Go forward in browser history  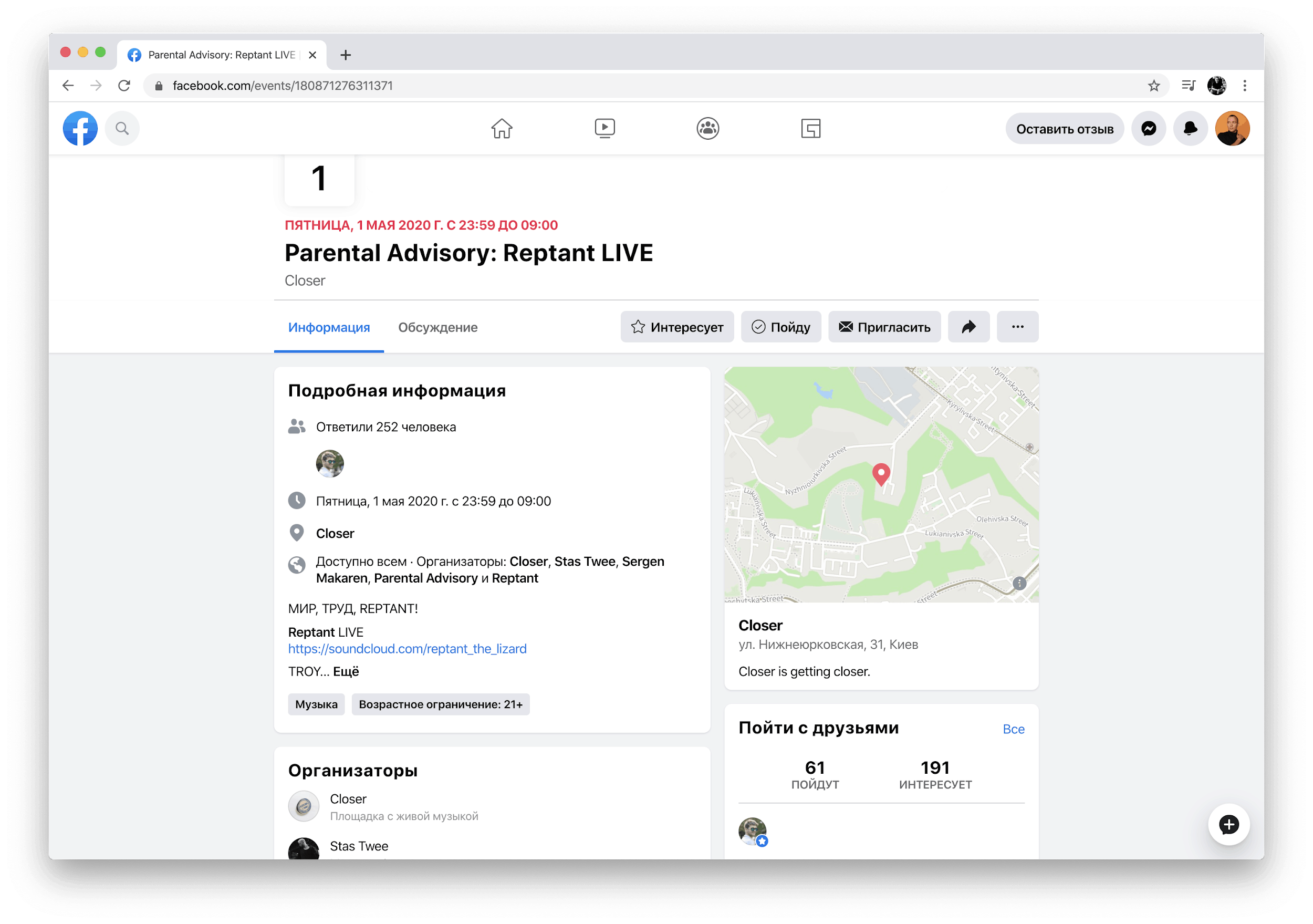96,86
